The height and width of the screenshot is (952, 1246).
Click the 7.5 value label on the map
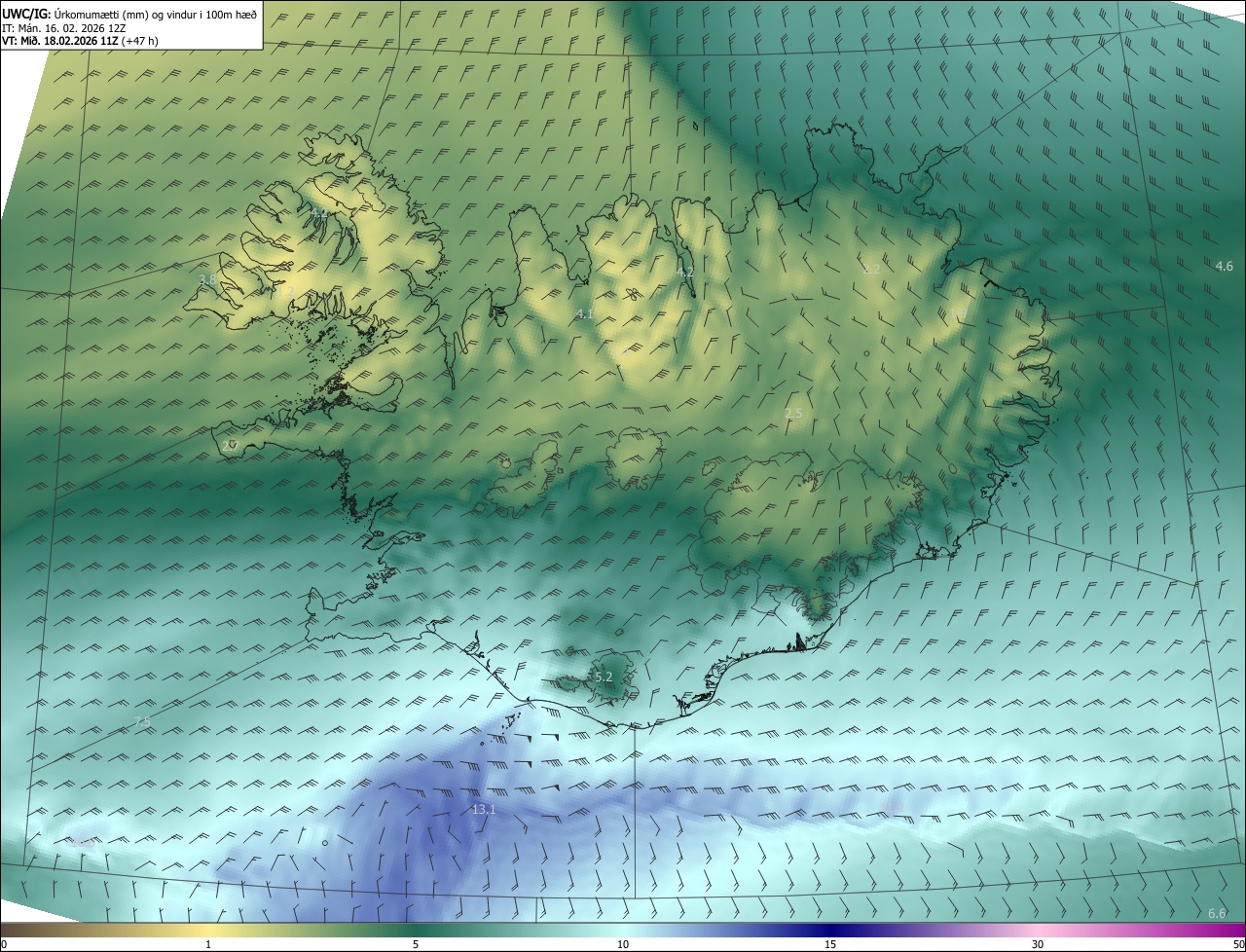[x=142, y=721]
